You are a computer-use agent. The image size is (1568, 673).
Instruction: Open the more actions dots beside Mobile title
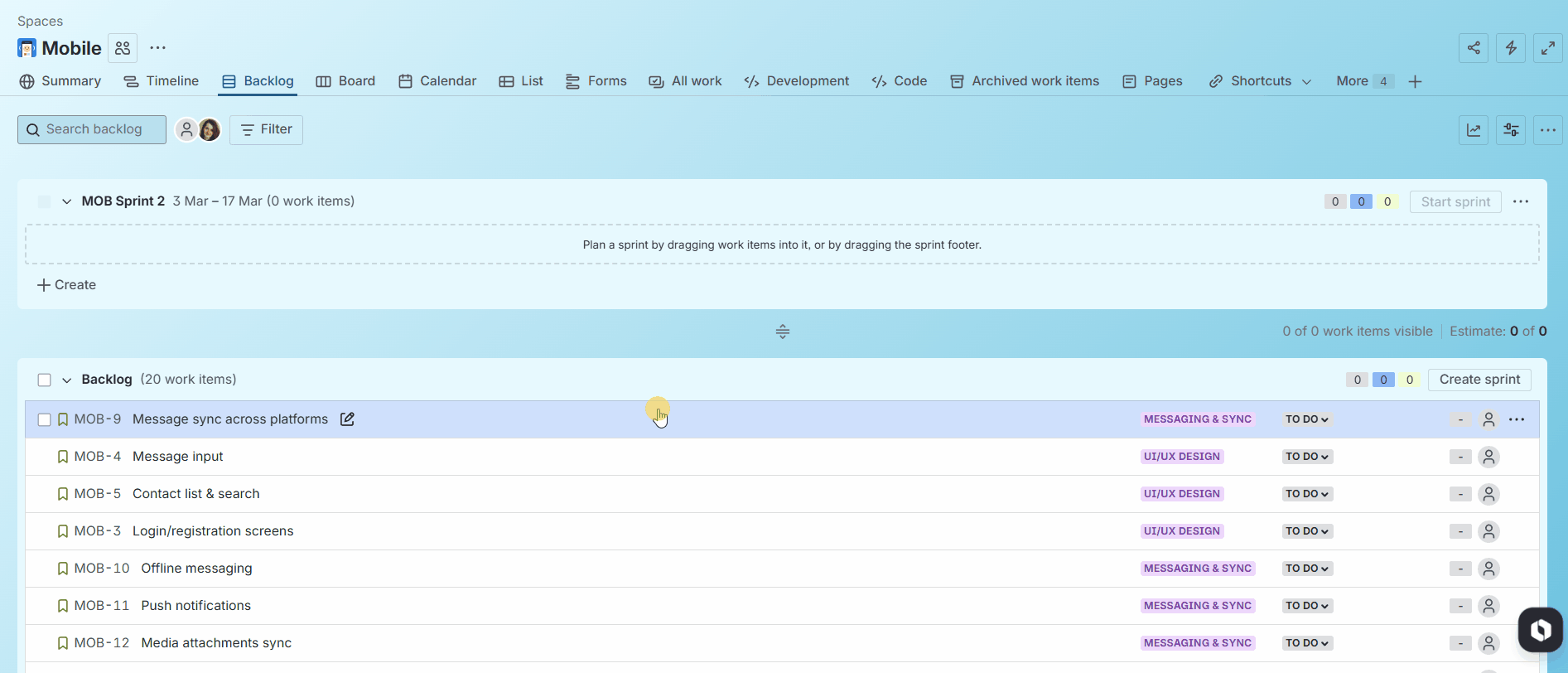tap(157, 48)
